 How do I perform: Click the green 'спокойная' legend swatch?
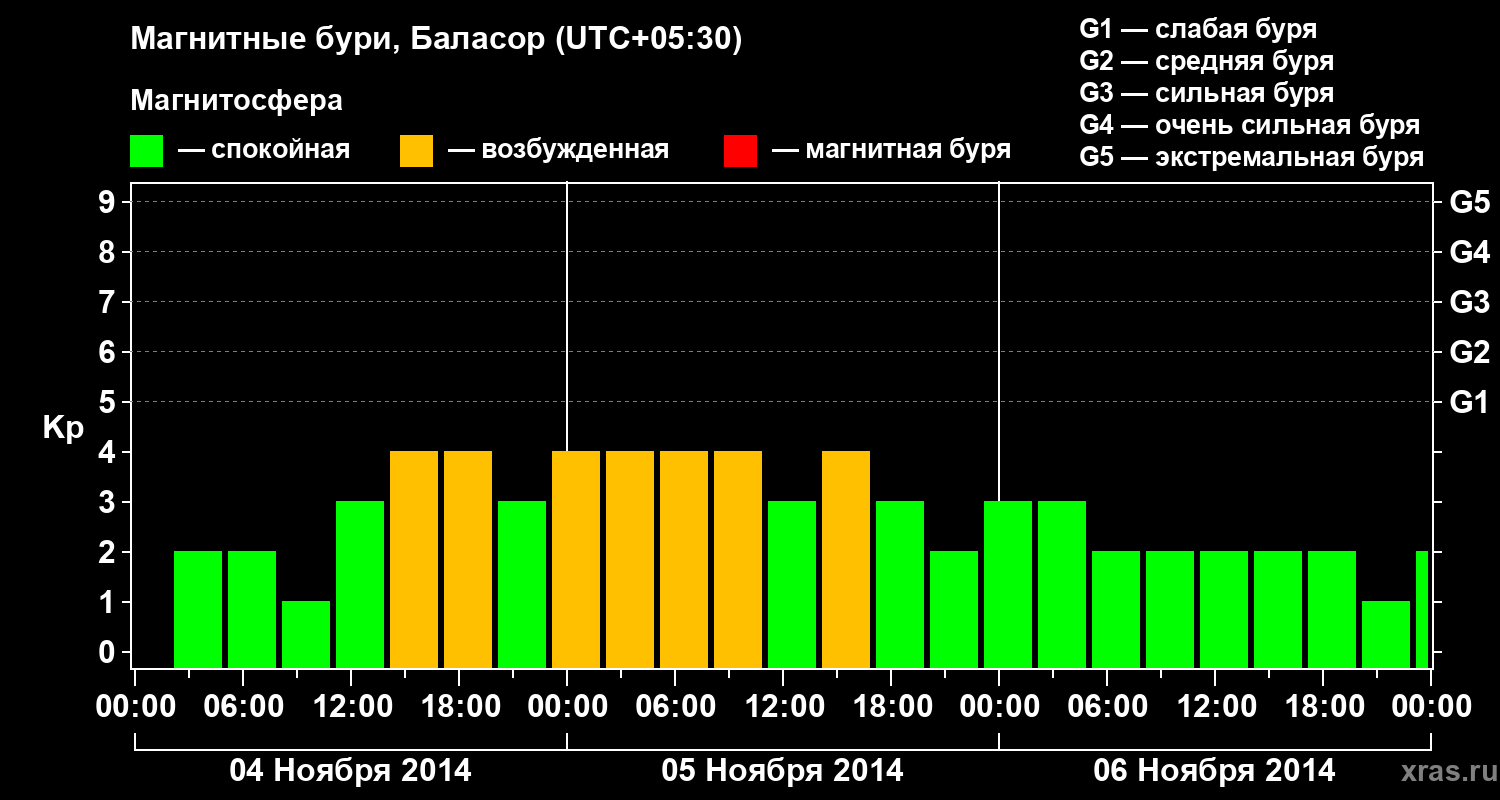(146, 151)
